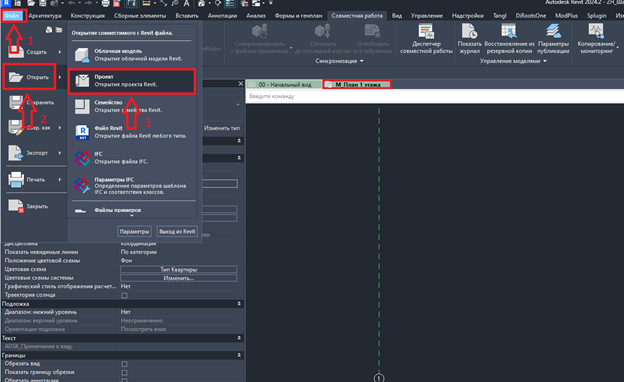Select the Text tool letter A icon
The height and width of the screenshot is (382, 624).
point(186,3)
